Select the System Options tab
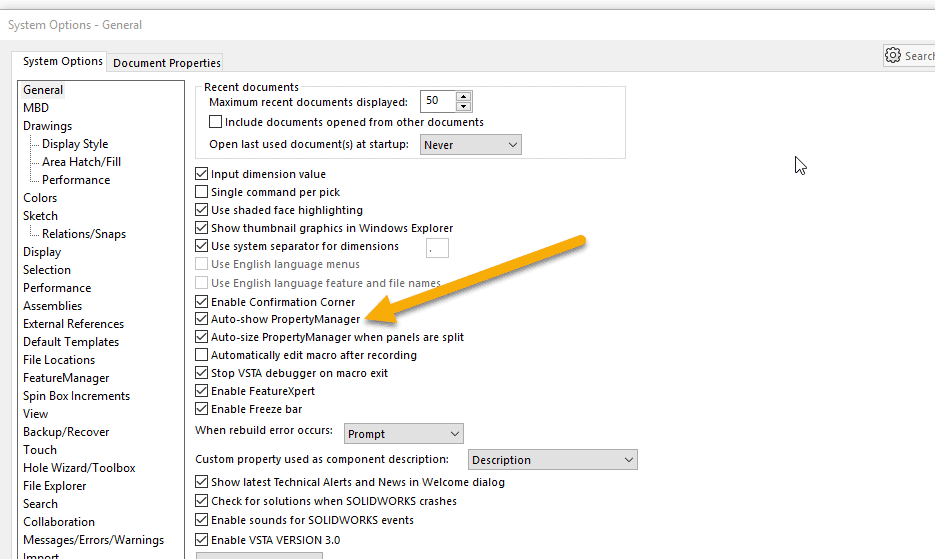Image resolution: width=935 pixels, height=559 pixels. (63, 61)
